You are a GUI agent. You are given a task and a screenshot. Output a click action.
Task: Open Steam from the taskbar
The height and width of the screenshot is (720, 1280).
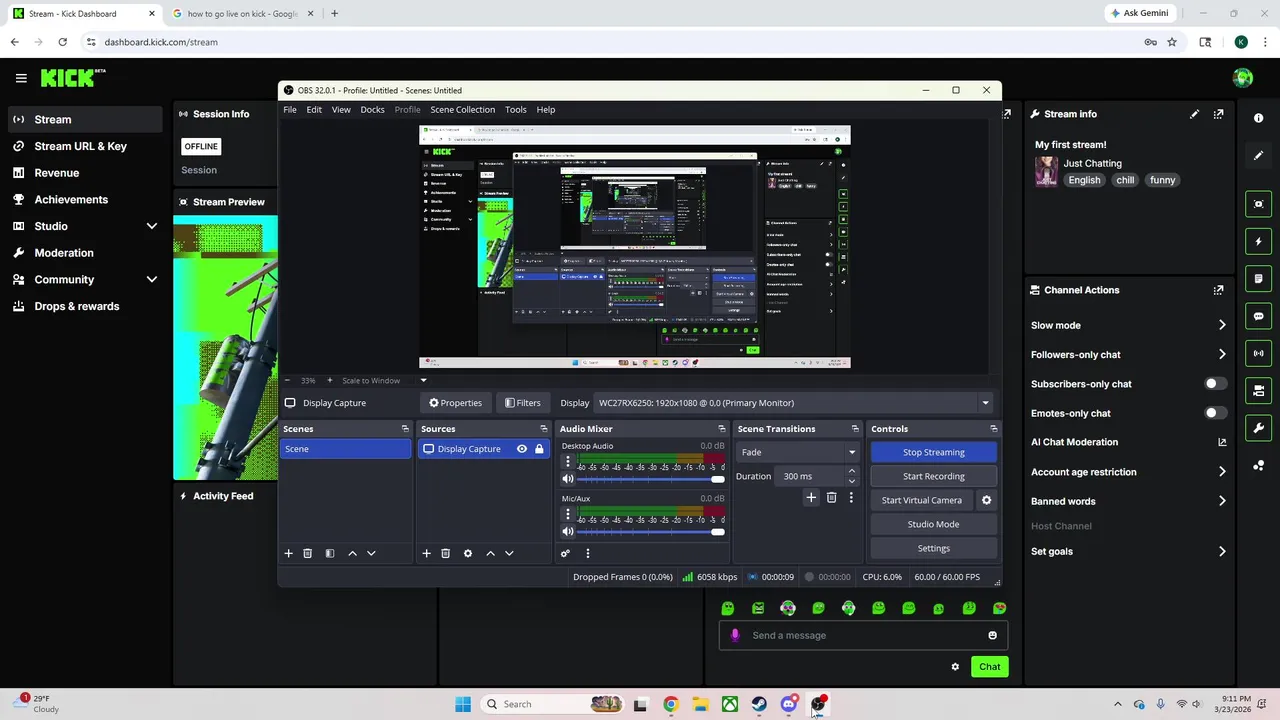click(x=759, y=704)
